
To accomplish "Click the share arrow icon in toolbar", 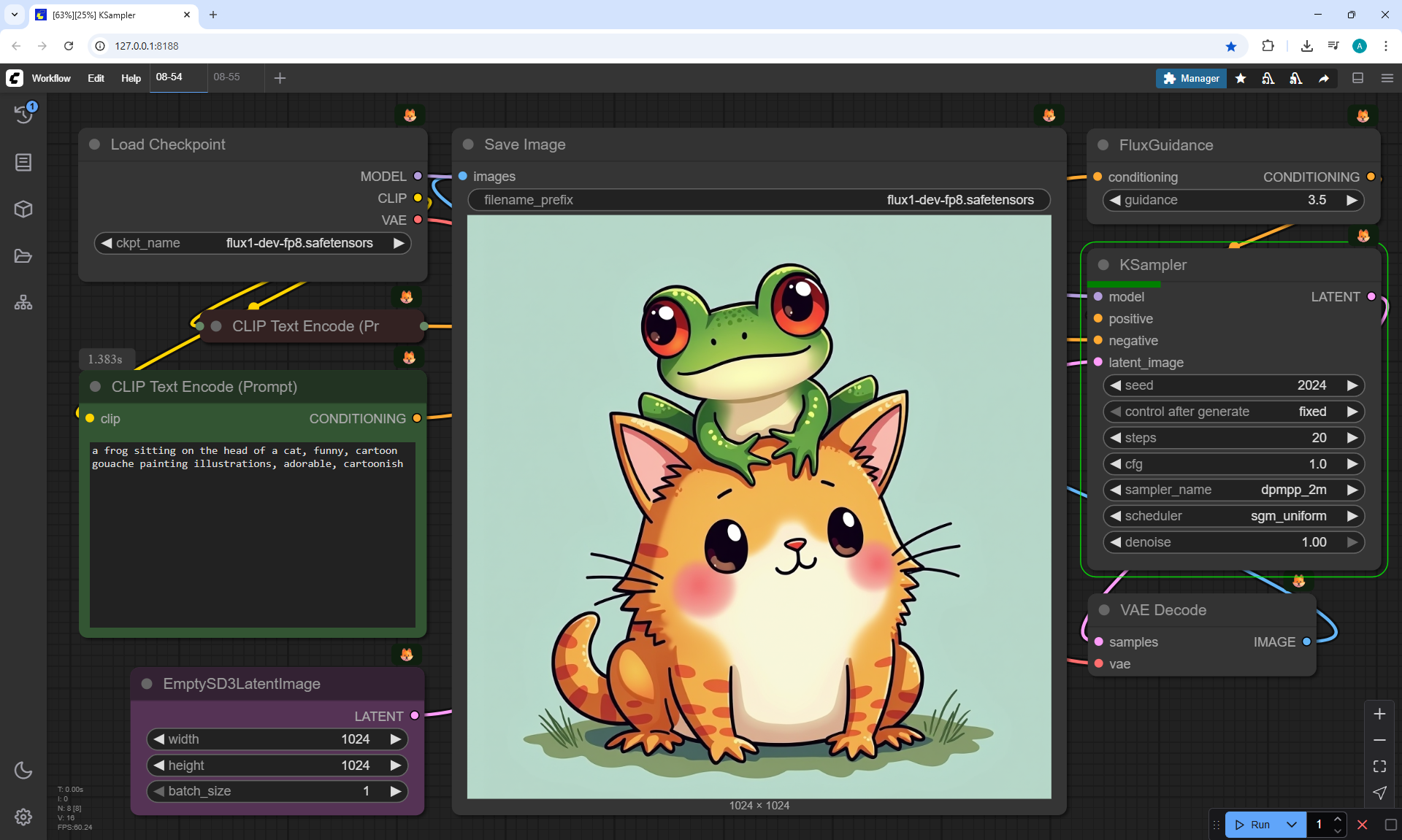I will [1324, 78].
